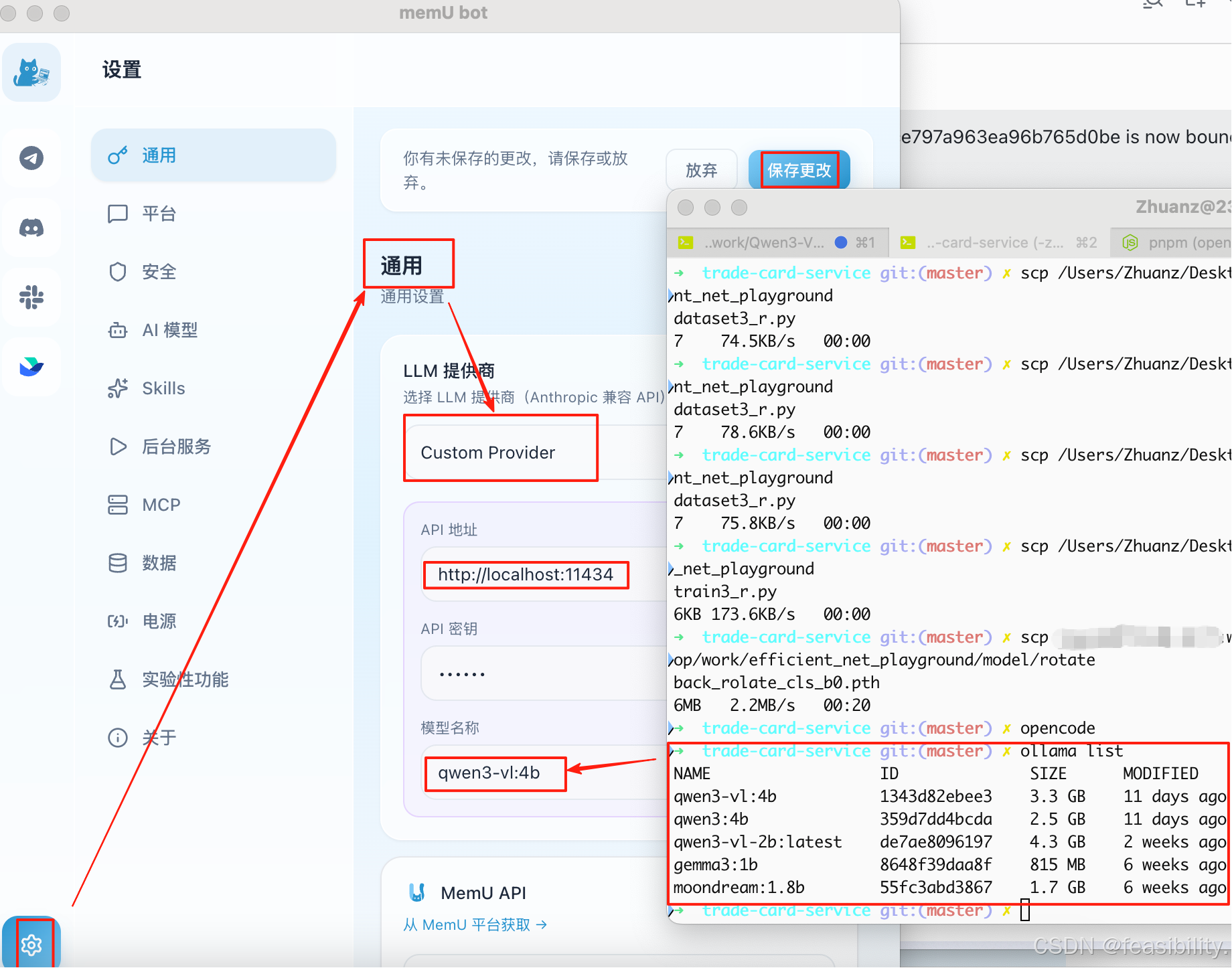
Task: Click back_rolate_cls_b0.pth filename in terminal
Action: coord(777,683)
